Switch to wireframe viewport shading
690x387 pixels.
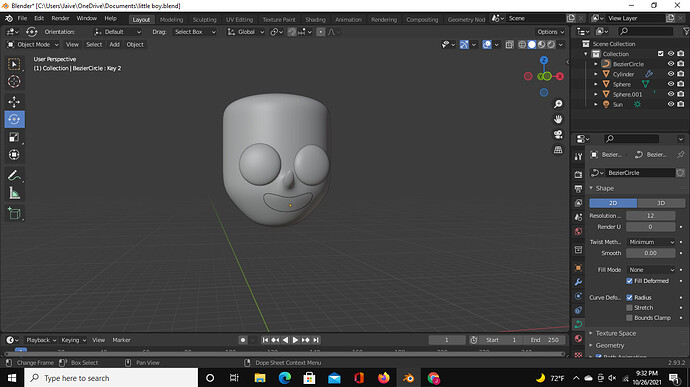pos(522,44)
